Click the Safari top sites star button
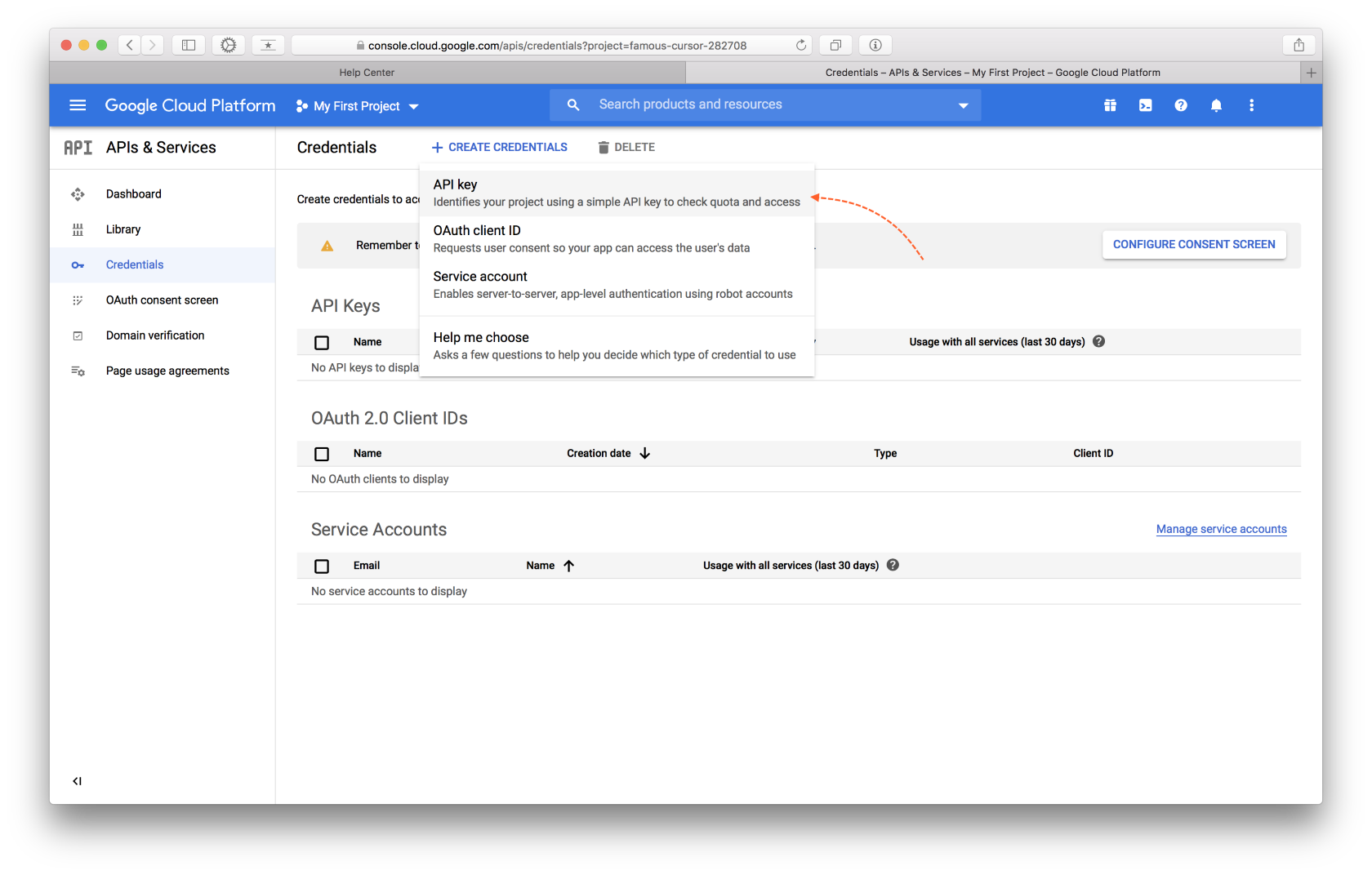The height and width of the screenshot is (875, 1372). click(268, 45)
